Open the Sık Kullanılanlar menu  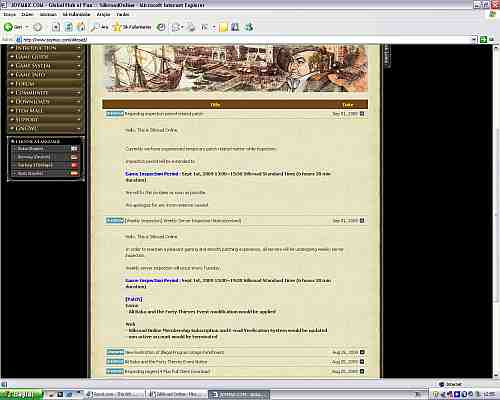point(76,14)
